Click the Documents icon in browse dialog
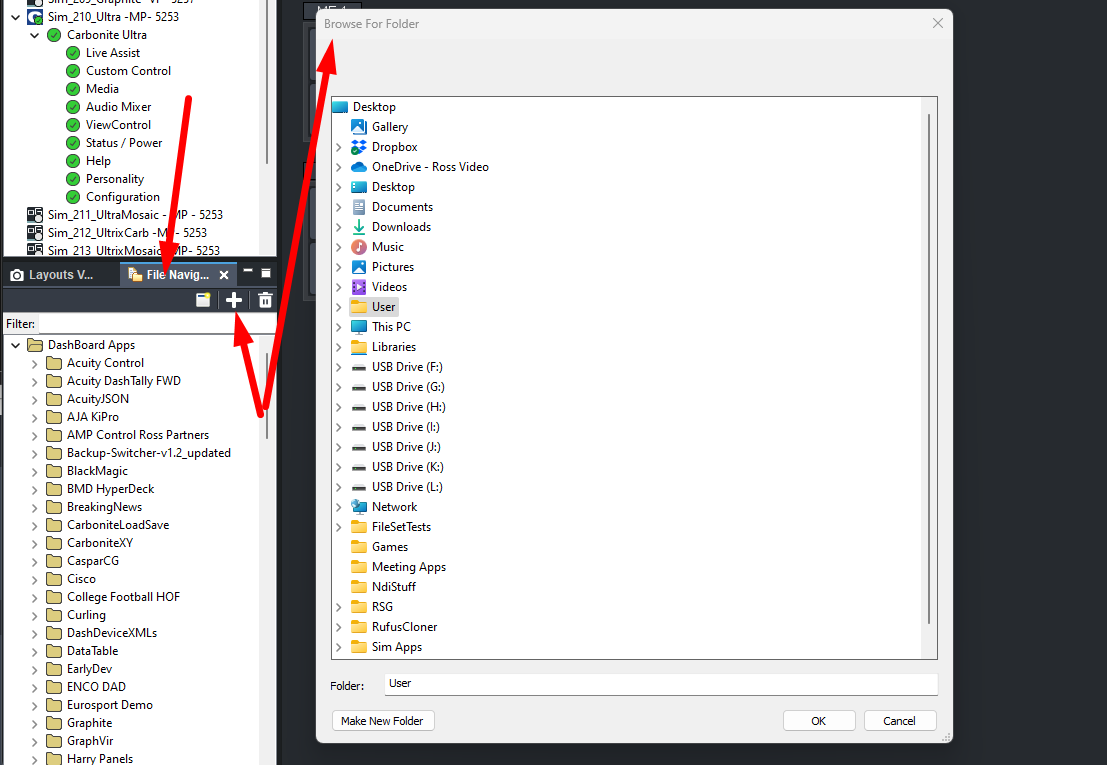Viewport: 1107px width, 765px height. click(x=359, y=207)
